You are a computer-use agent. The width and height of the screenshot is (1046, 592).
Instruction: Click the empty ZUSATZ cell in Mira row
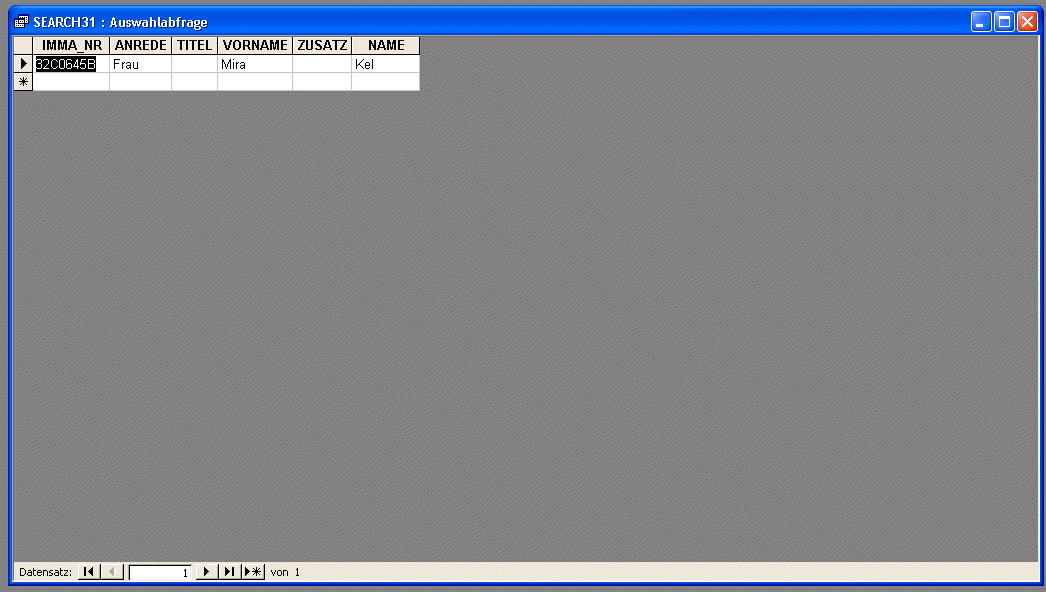click(322, 64)
